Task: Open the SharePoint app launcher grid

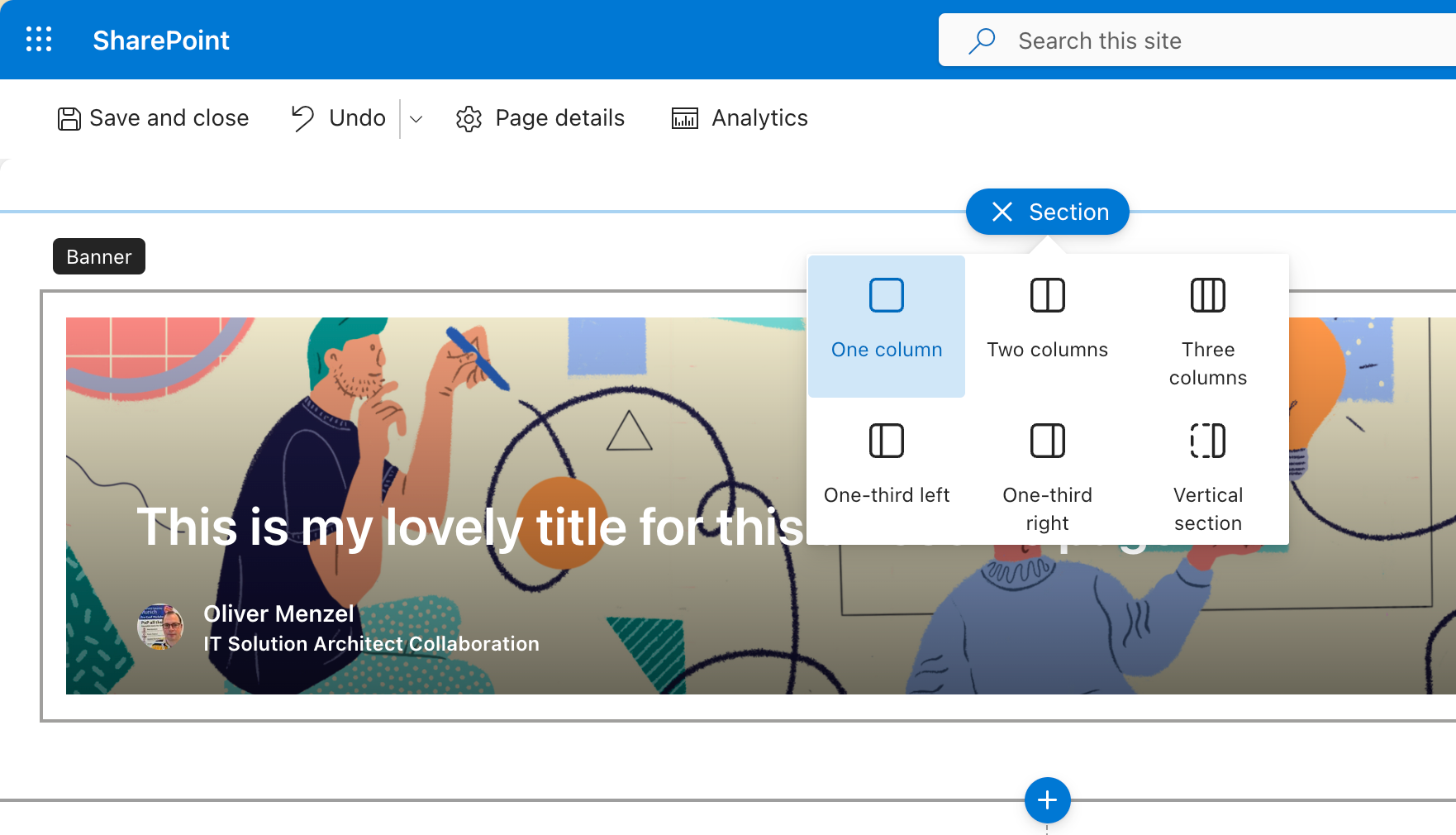Action: pyautogui.click(x=39, y=40)
